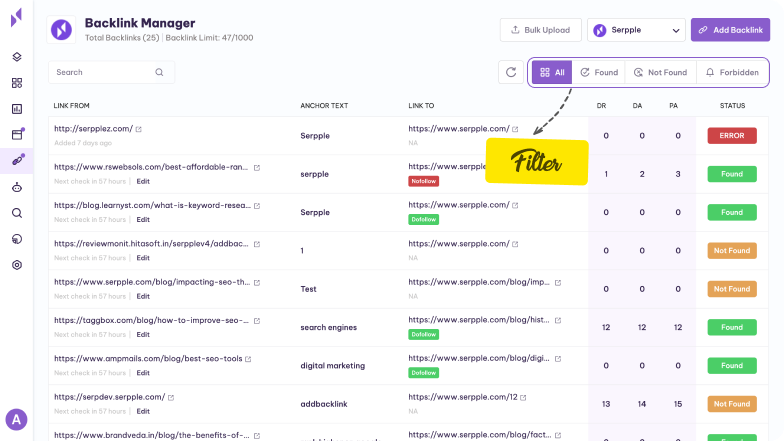Click the Backlink Manager round logo
The image size is (784, 441).
pos(61,30)
